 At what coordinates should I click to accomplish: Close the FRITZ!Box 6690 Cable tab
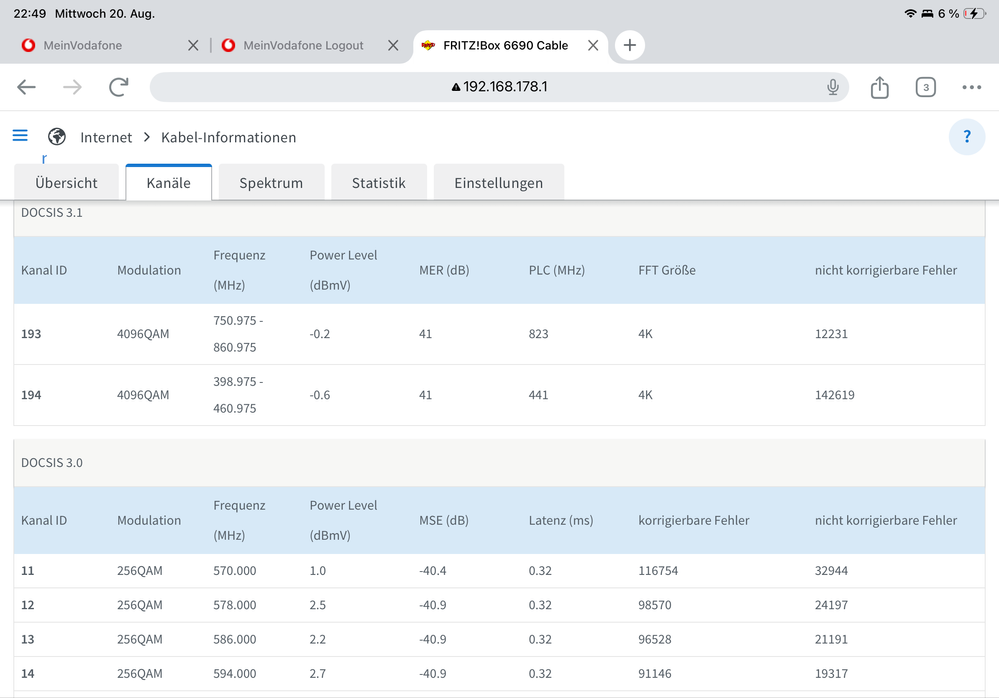point(593,45)
